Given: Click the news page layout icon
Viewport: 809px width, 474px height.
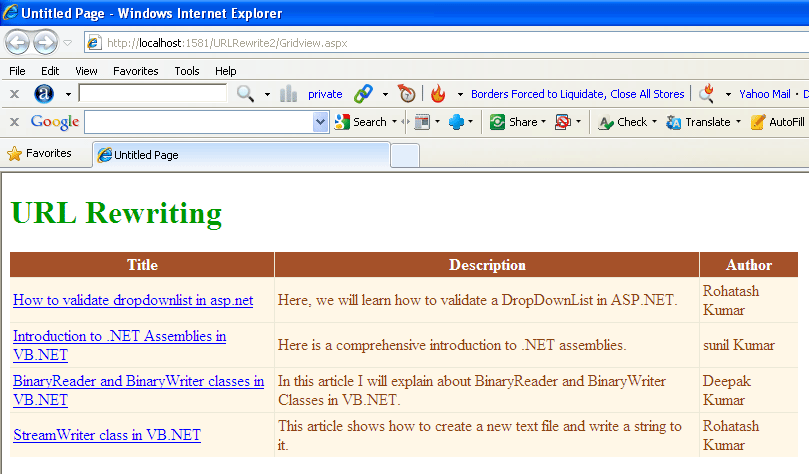Looking at the screenshot, I should point(422,122).
